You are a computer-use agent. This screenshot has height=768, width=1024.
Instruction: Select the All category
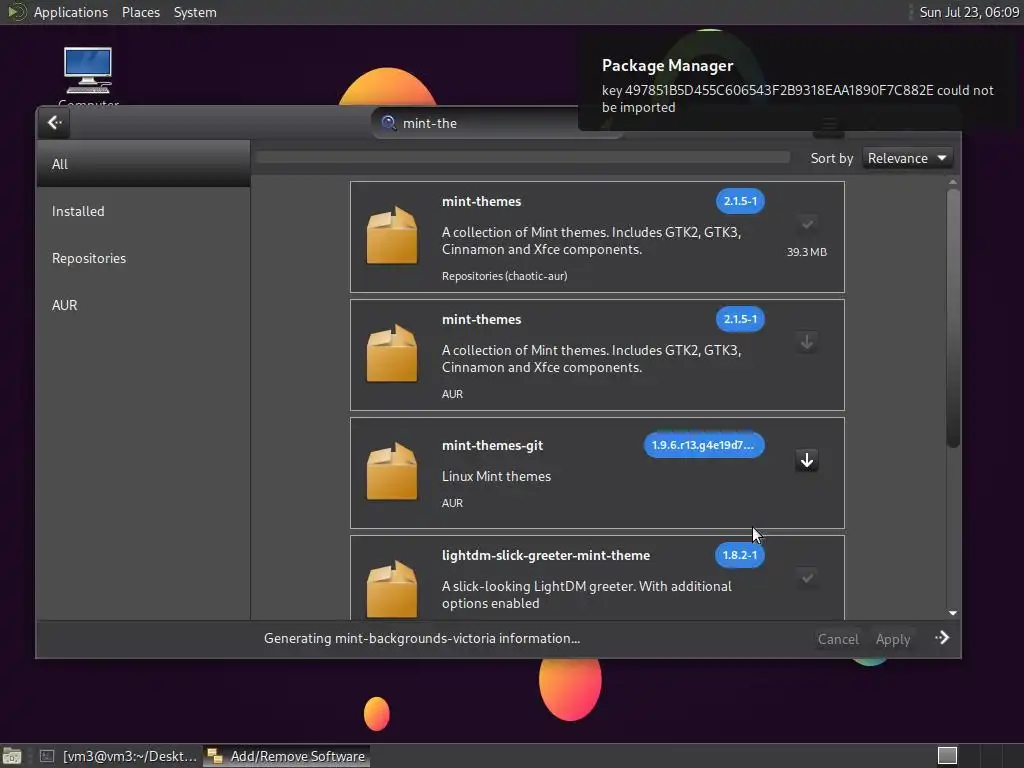coord(143,164)
